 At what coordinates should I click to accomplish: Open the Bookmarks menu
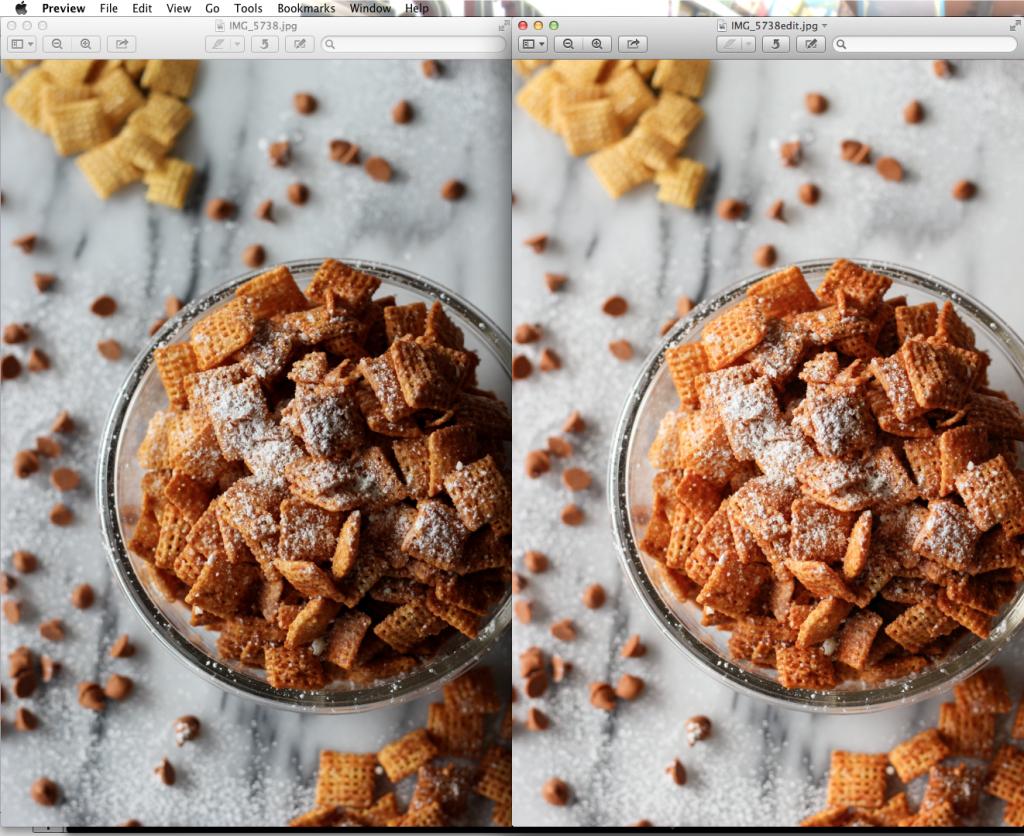(306, 8)
